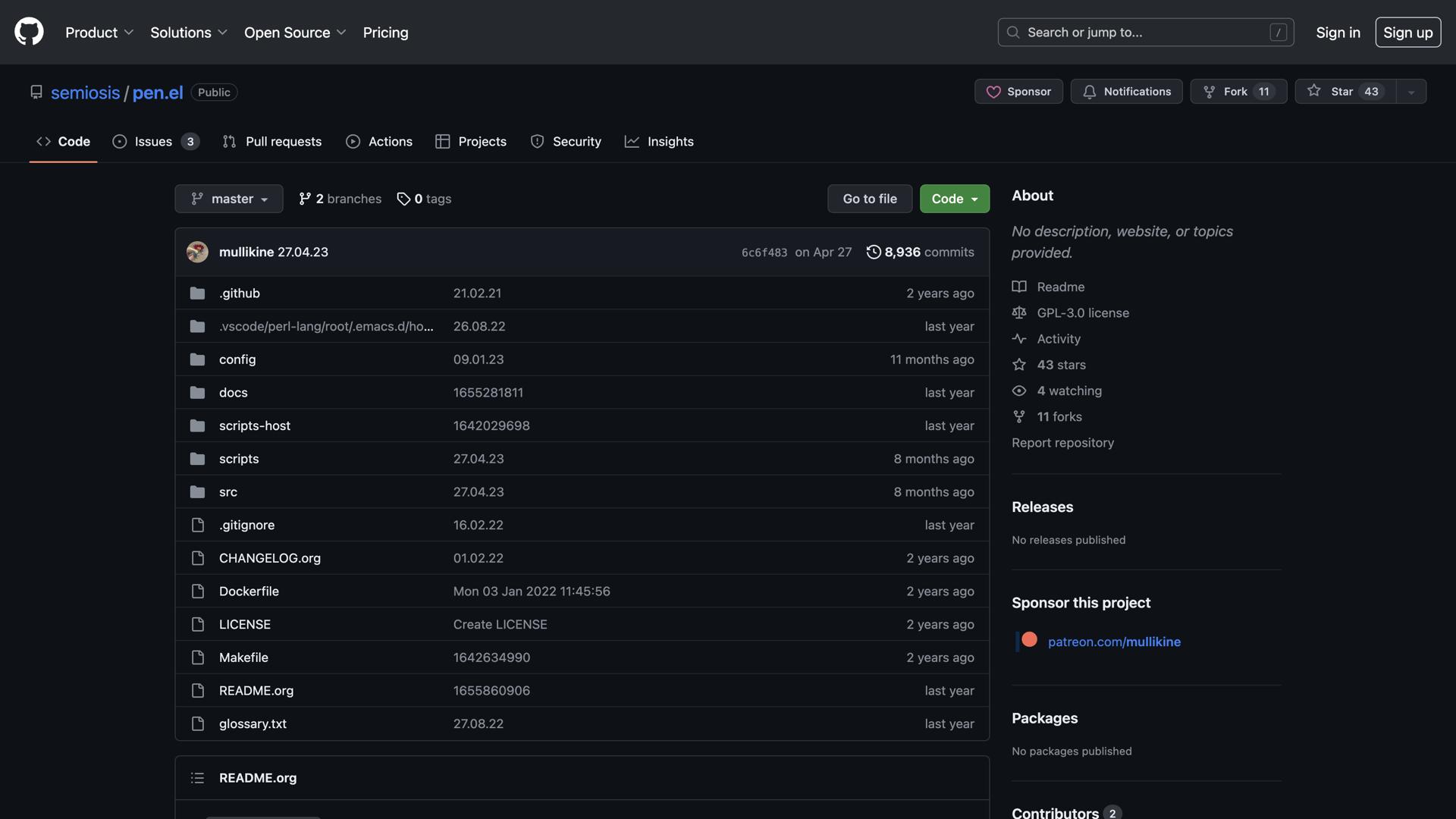Expand the Product menu
Viewport: 1456px width, 819px height.
tap(99, 33)
